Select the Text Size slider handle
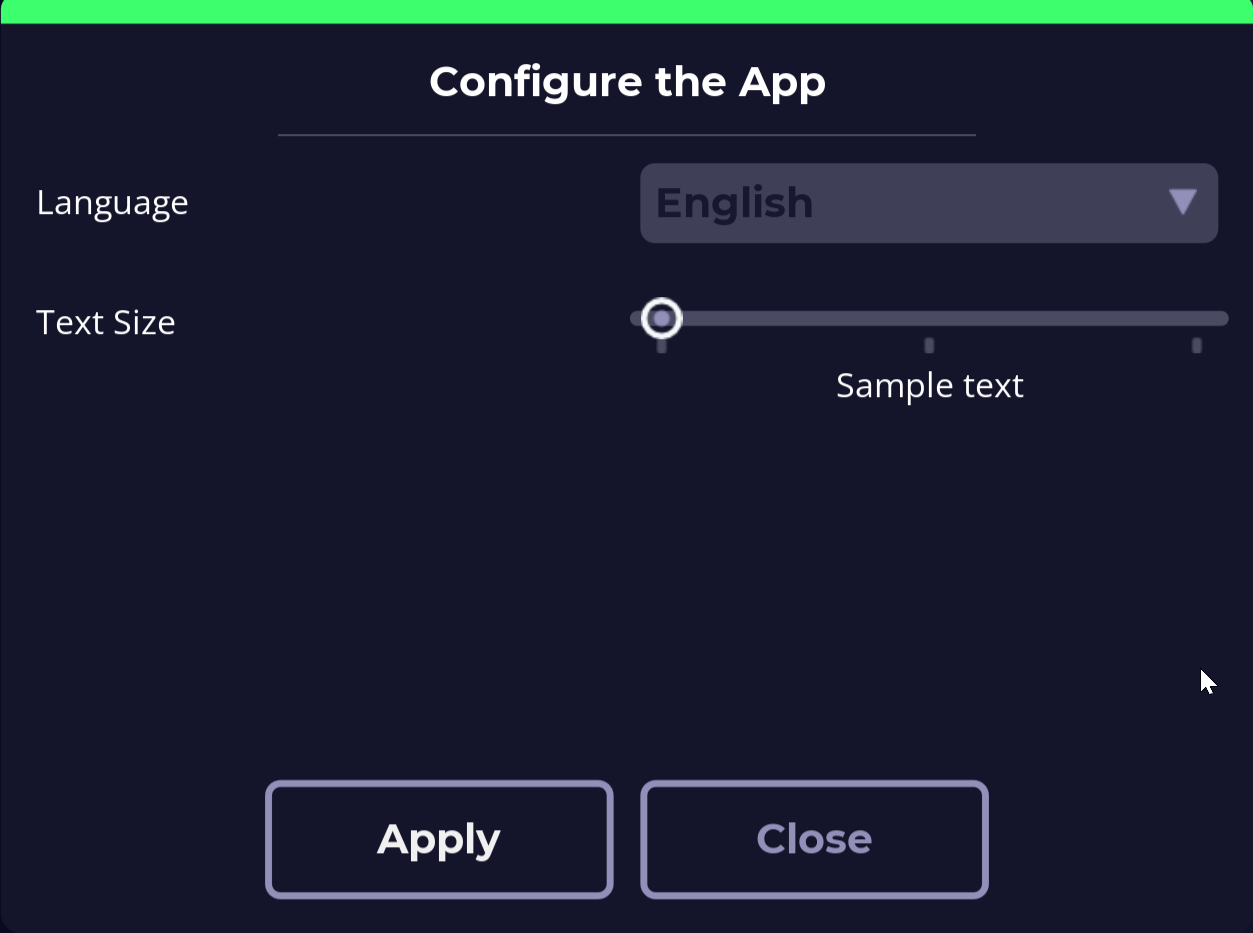 pos(661,318)
